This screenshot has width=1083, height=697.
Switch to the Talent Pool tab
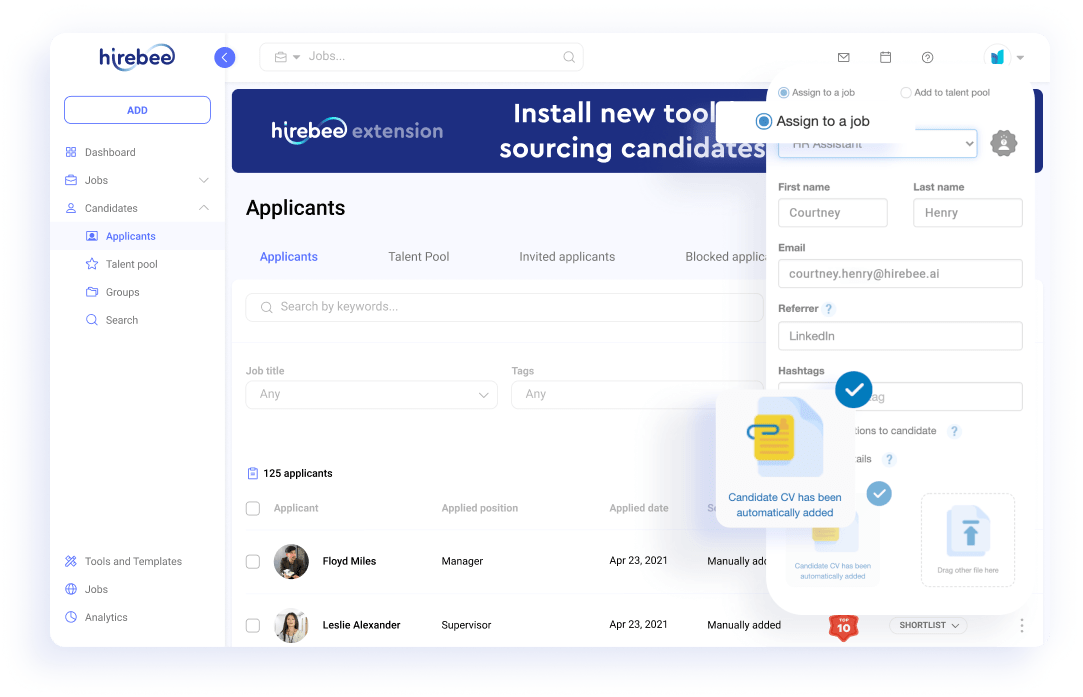[419, 257]
